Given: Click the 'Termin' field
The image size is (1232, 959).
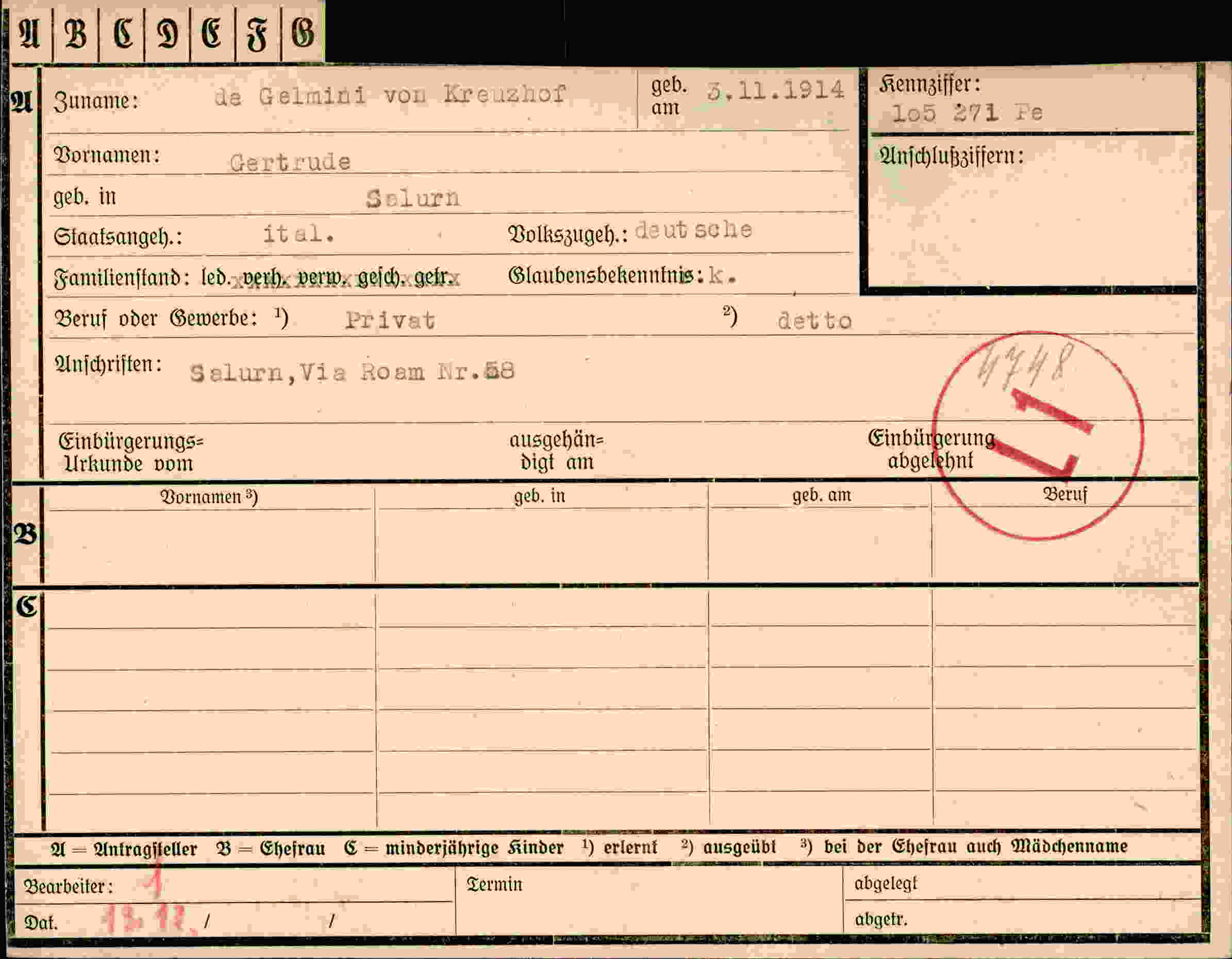Looking at the screenshot, I should pos(648,901).
